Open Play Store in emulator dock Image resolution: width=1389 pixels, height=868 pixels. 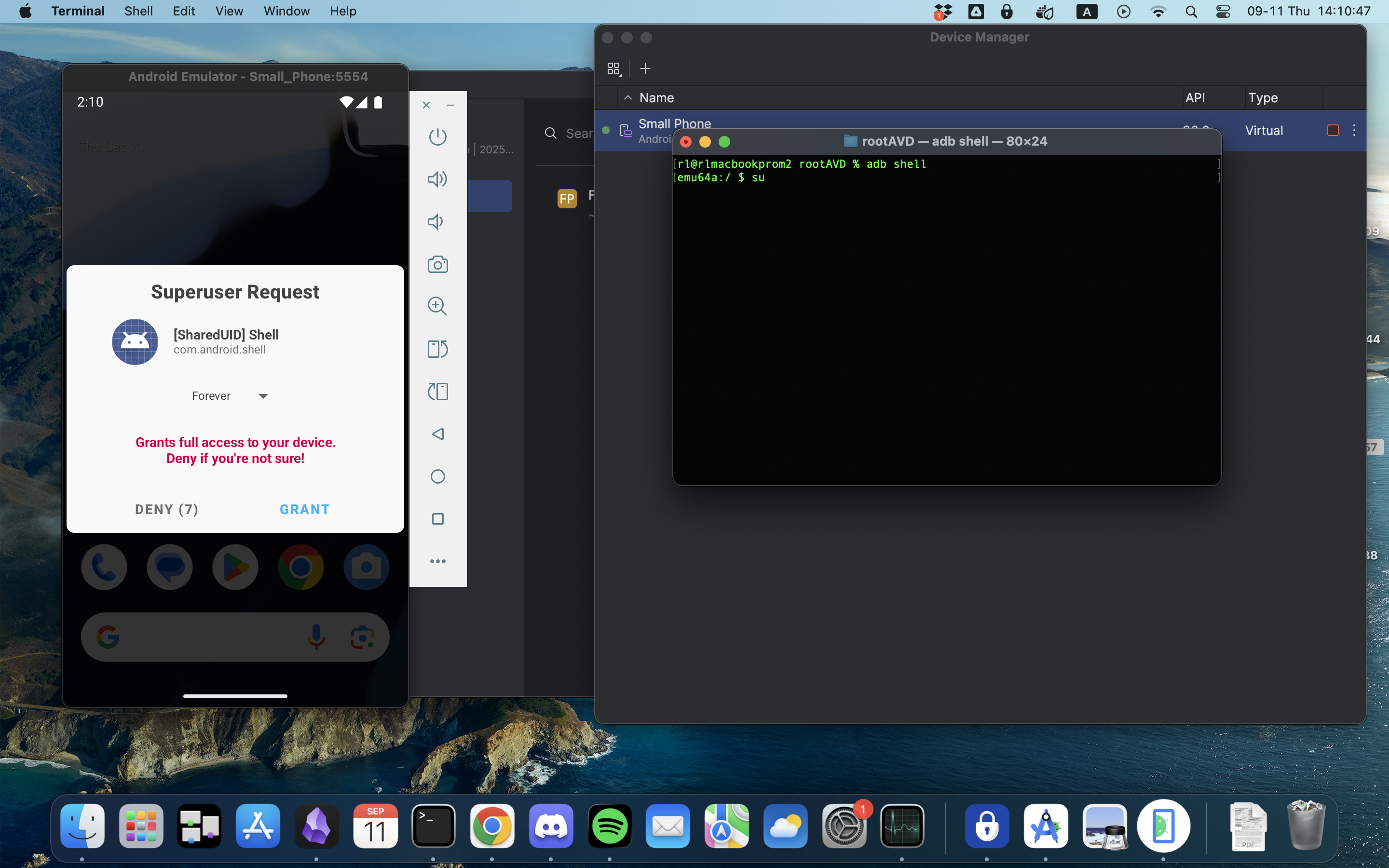click(x=235, y=567)
